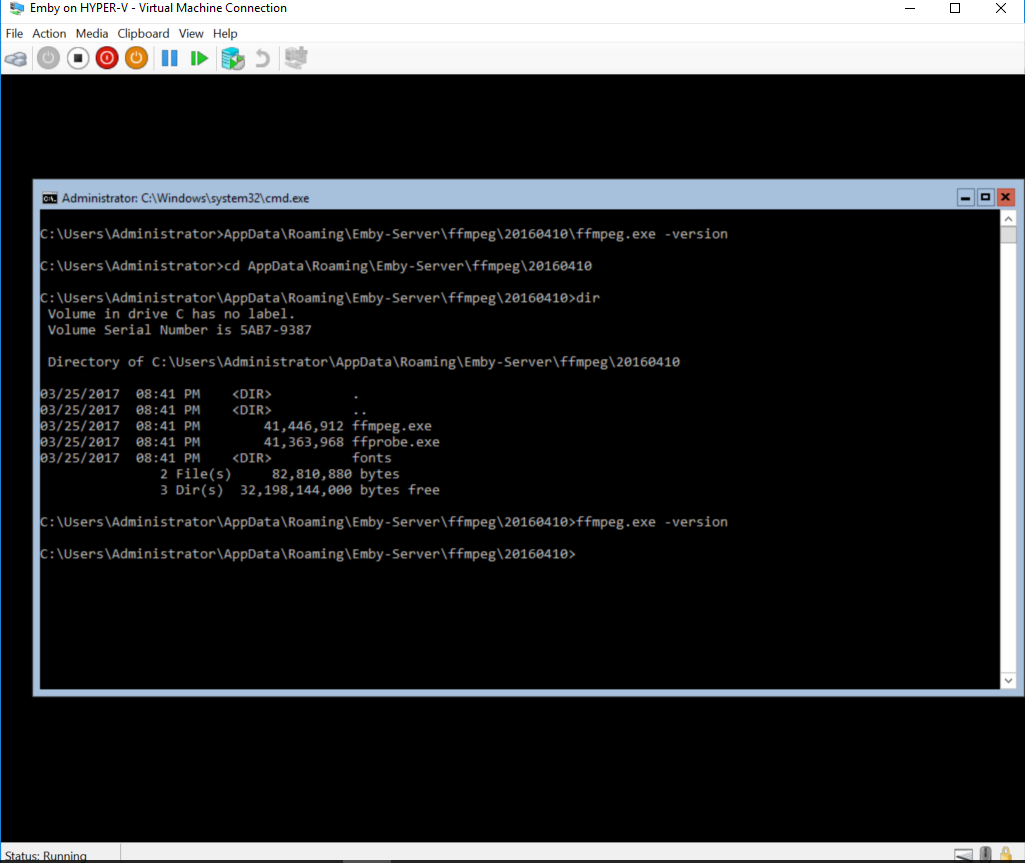Reset the VM with the green play icon
The height and width of the screenshot is (863, 1025).
(199, 58)
